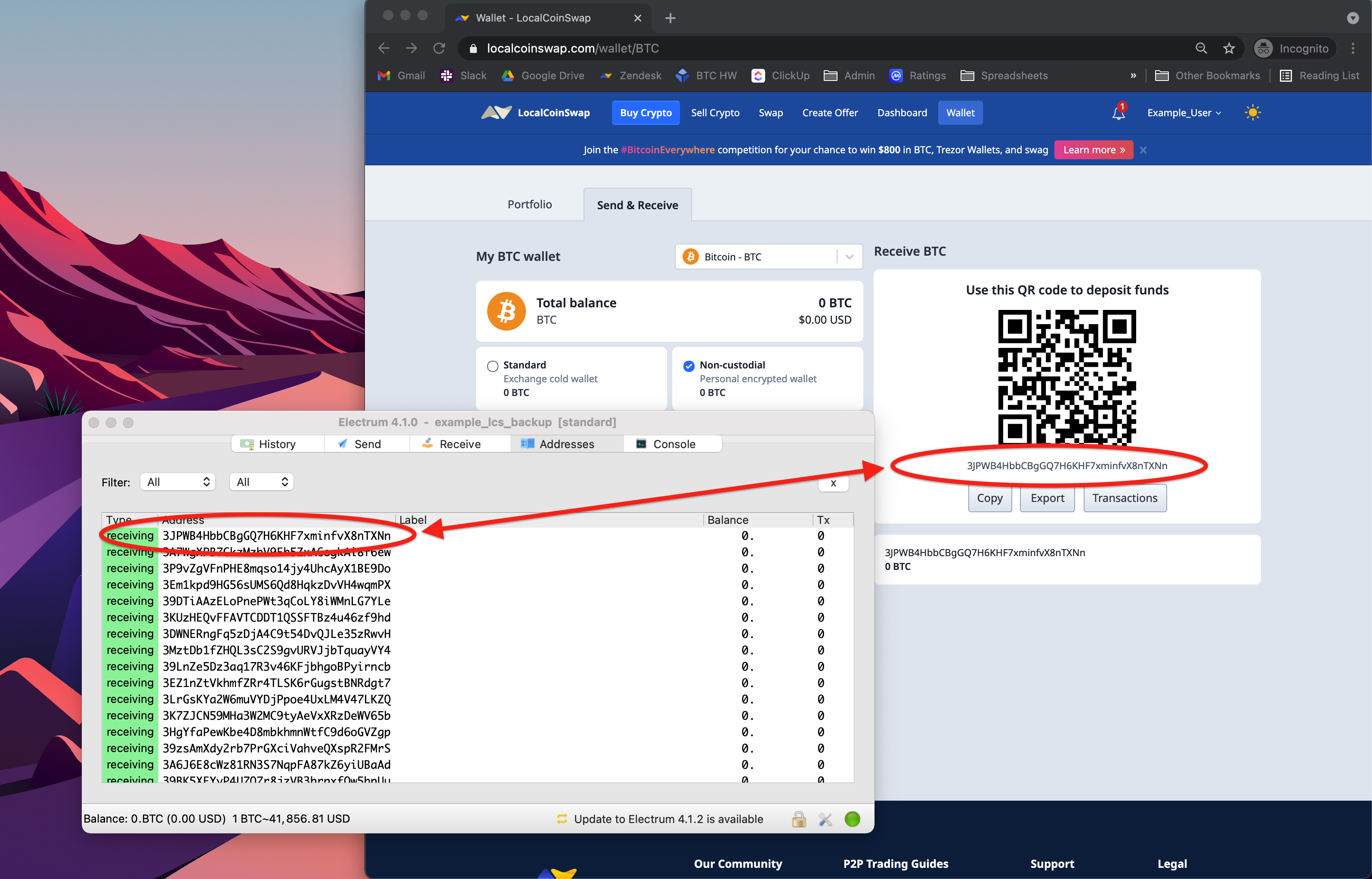1372x879 pixels.
Task: Open the Transactions button
Action: (x=1125, y=498)
